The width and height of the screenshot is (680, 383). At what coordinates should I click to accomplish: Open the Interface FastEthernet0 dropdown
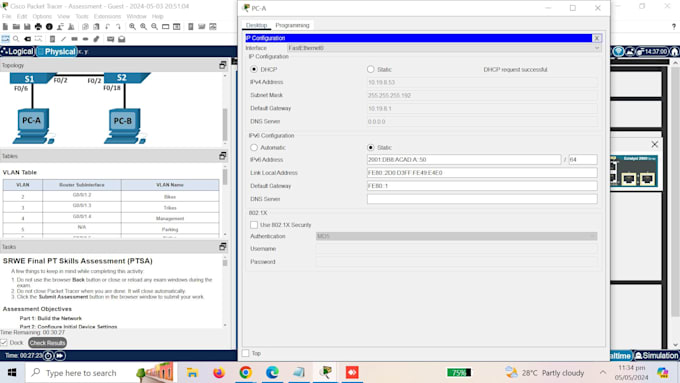click(x=444, y=48)
